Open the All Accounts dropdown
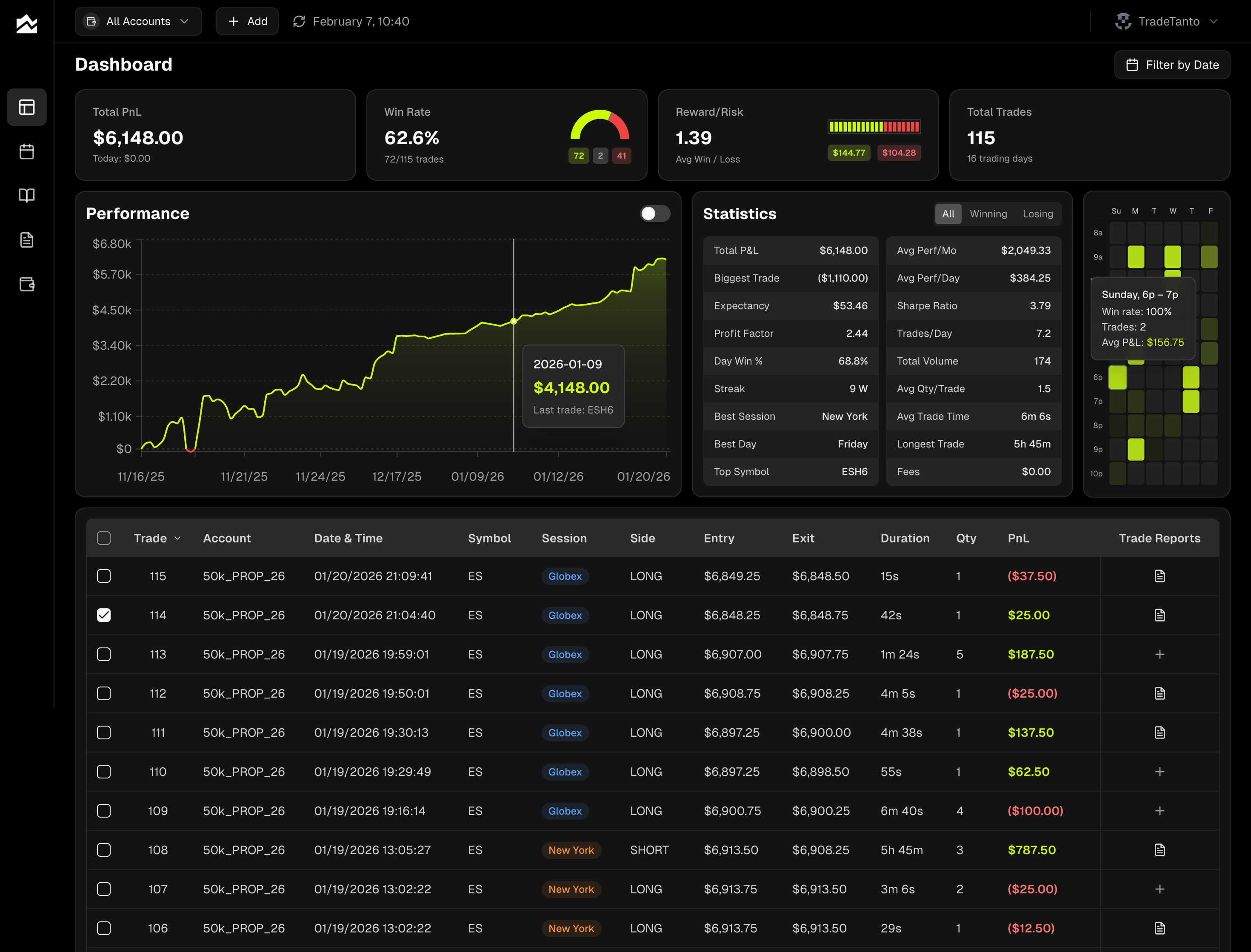Viewport: 1251px width, 952px height. click(x=138, y=21)
